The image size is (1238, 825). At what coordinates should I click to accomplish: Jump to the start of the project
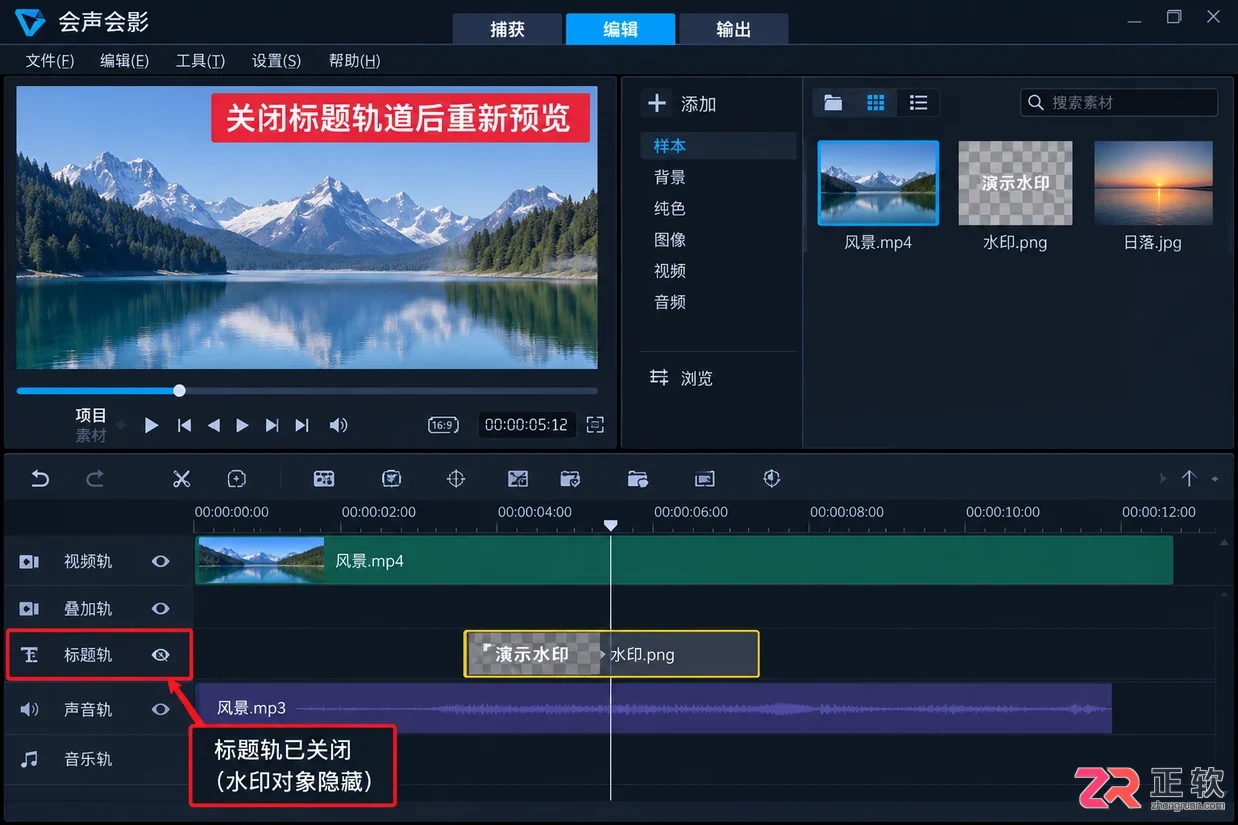click(184, 425)
